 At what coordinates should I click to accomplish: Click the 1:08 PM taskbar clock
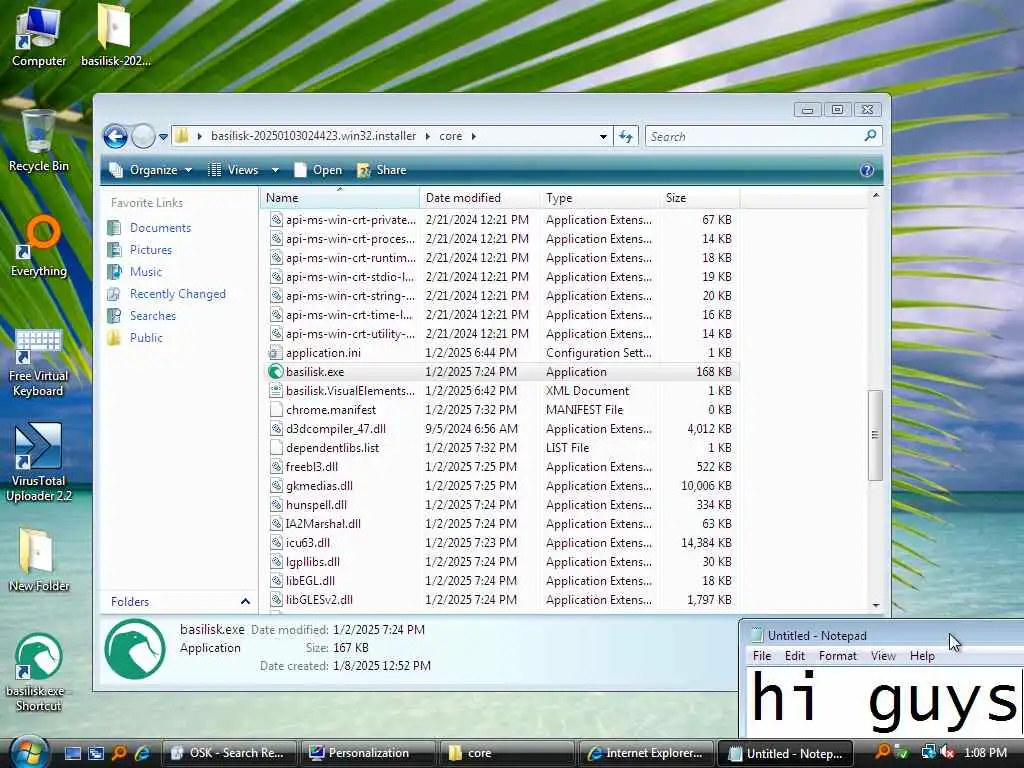coord(985,753)
